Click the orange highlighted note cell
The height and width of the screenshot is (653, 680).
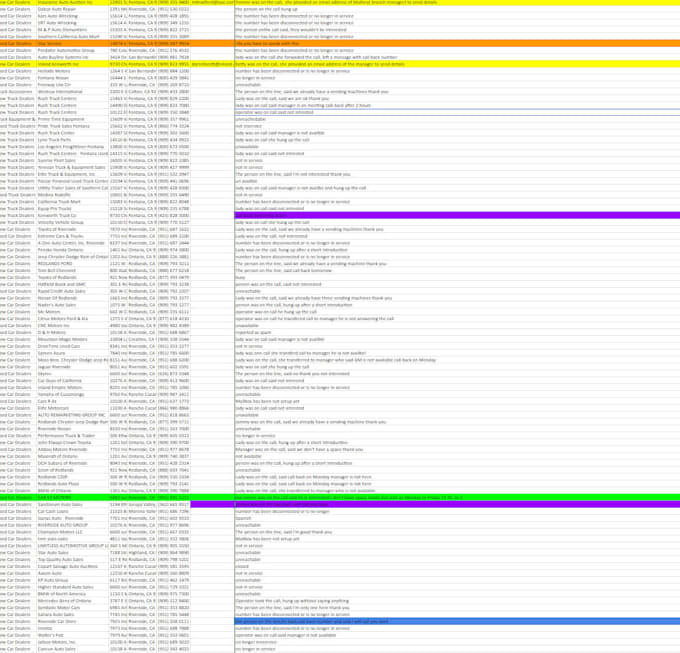[457, 44]
